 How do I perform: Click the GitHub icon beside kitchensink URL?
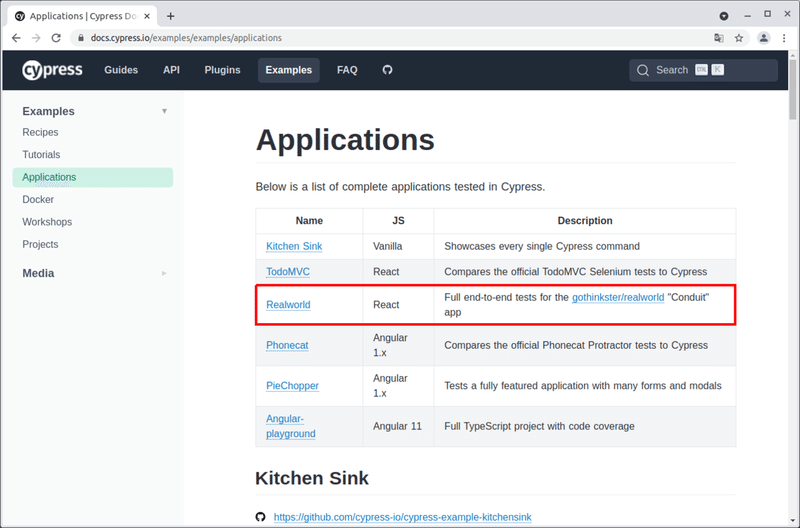[x=261, y=517]
